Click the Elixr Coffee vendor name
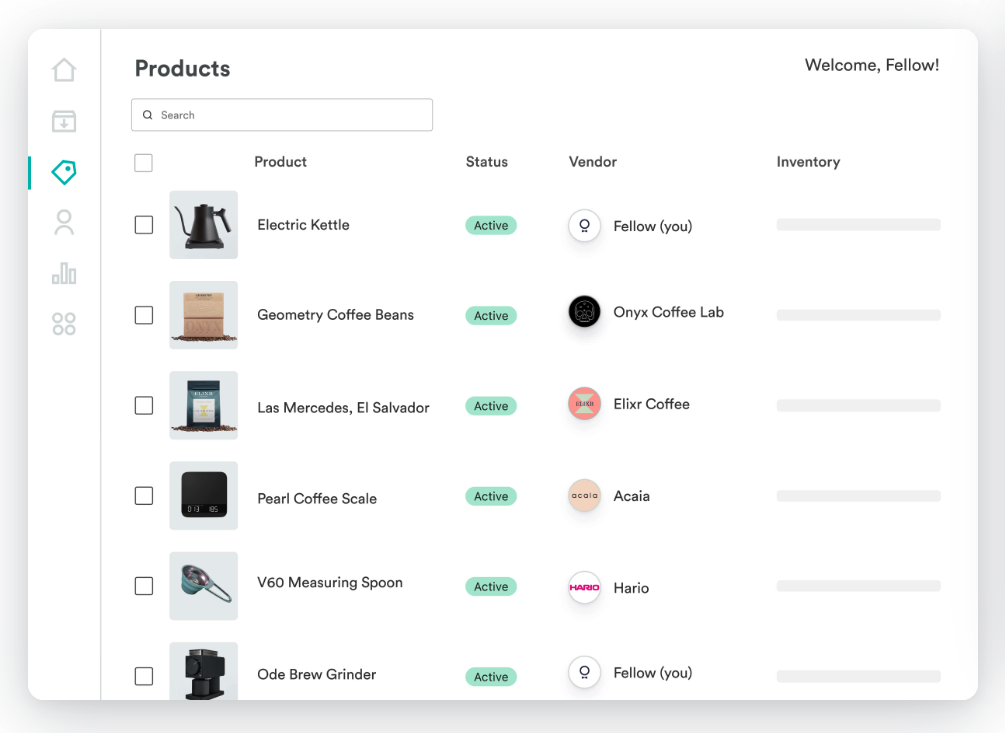The width and height of the screenshot is (1005, 733). (651, 404)
